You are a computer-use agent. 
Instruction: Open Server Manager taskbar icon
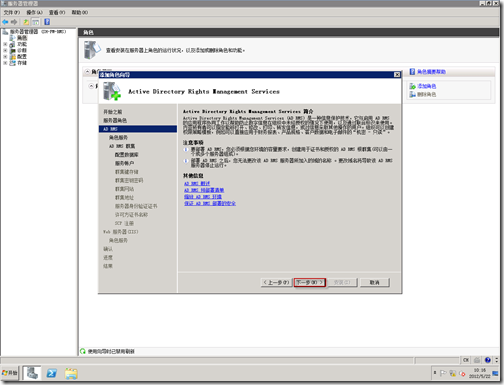32,373
